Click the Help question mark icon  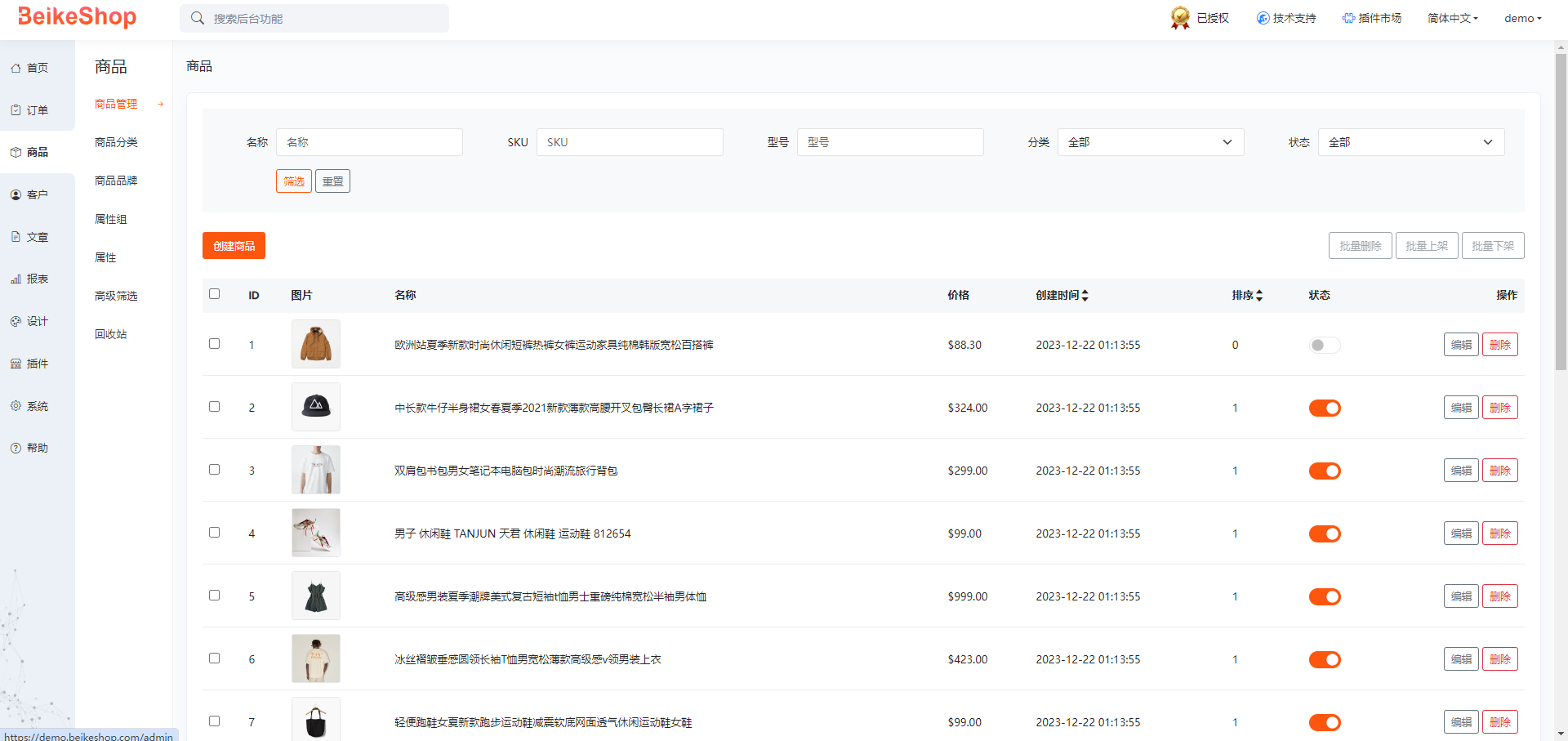click(16, 449)
